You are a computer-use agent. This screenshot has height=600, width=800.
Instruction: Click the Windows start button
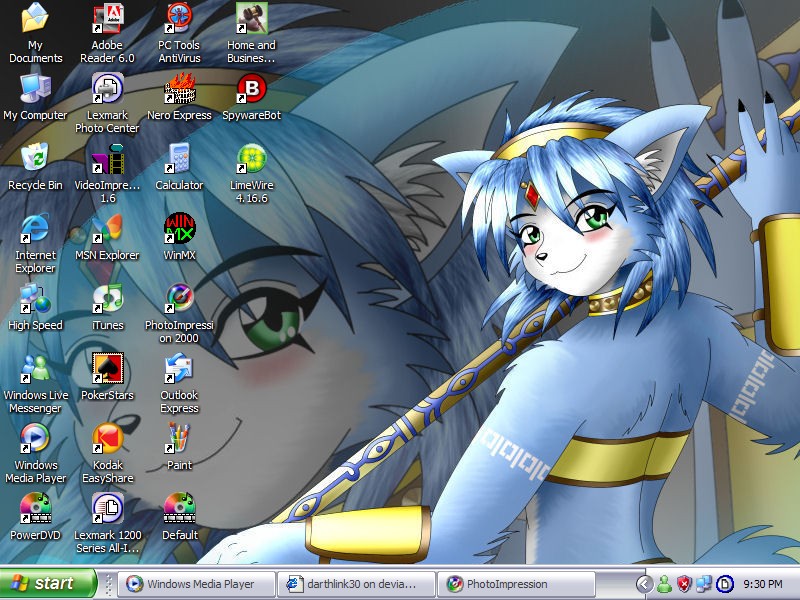coord(47,583)
